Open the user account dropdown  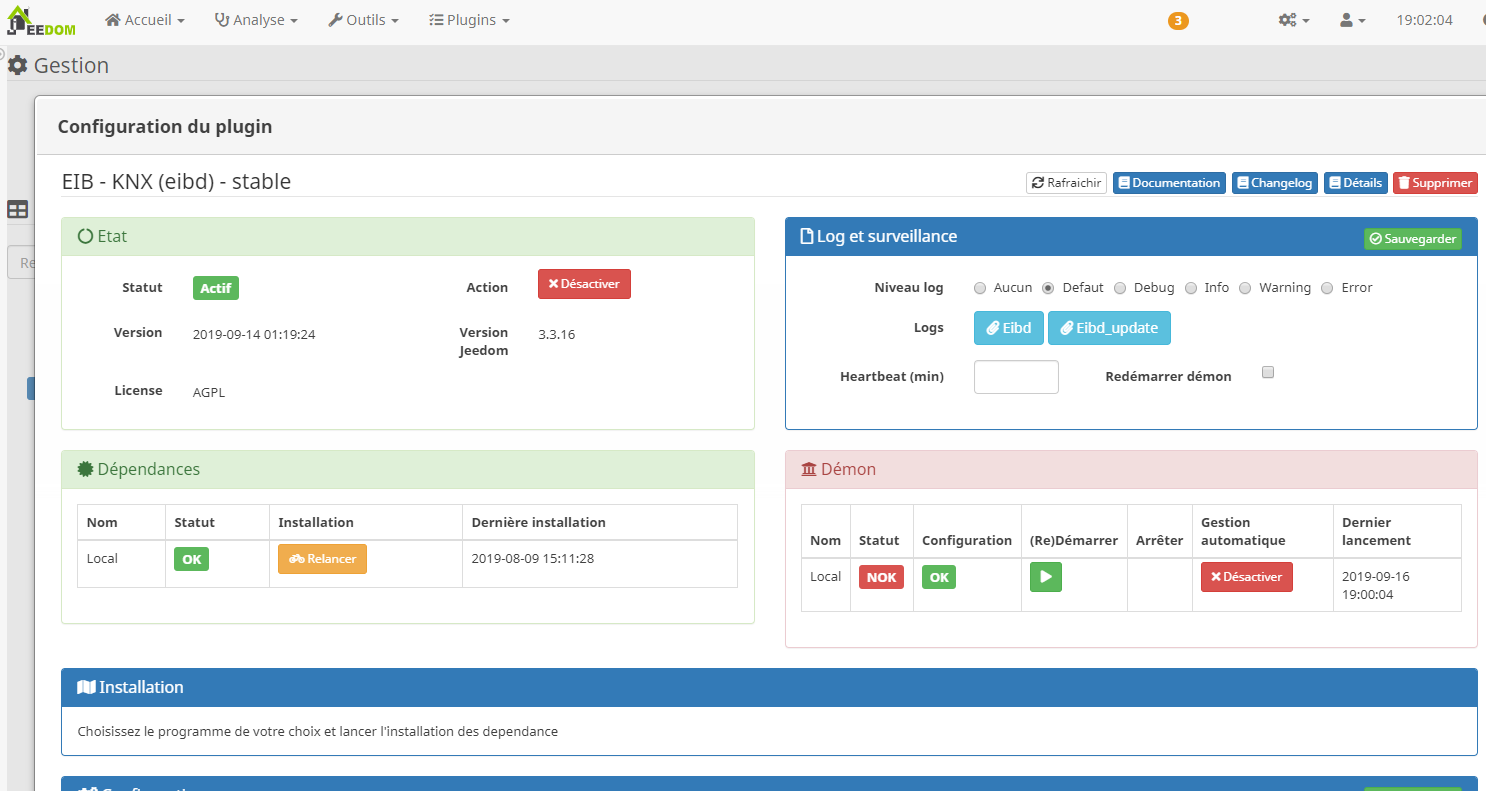pyautogui.click(x=1353, y=20)
